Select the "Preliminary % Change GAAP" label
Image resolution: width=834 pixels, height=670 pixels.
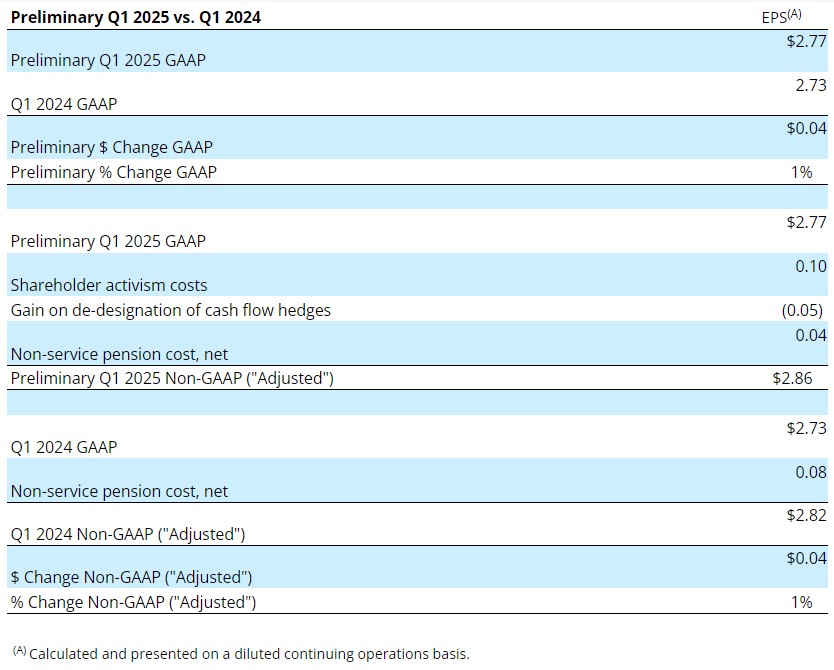coord(114,172)
